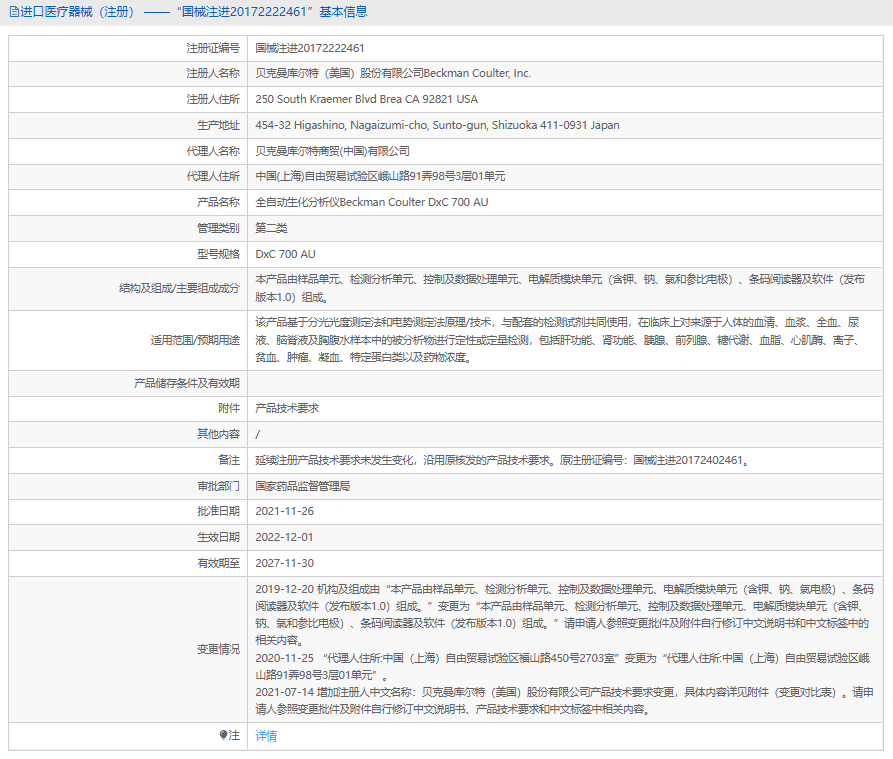Click the 代理人名称 label

pyautogui.click(x=213, y=151)
